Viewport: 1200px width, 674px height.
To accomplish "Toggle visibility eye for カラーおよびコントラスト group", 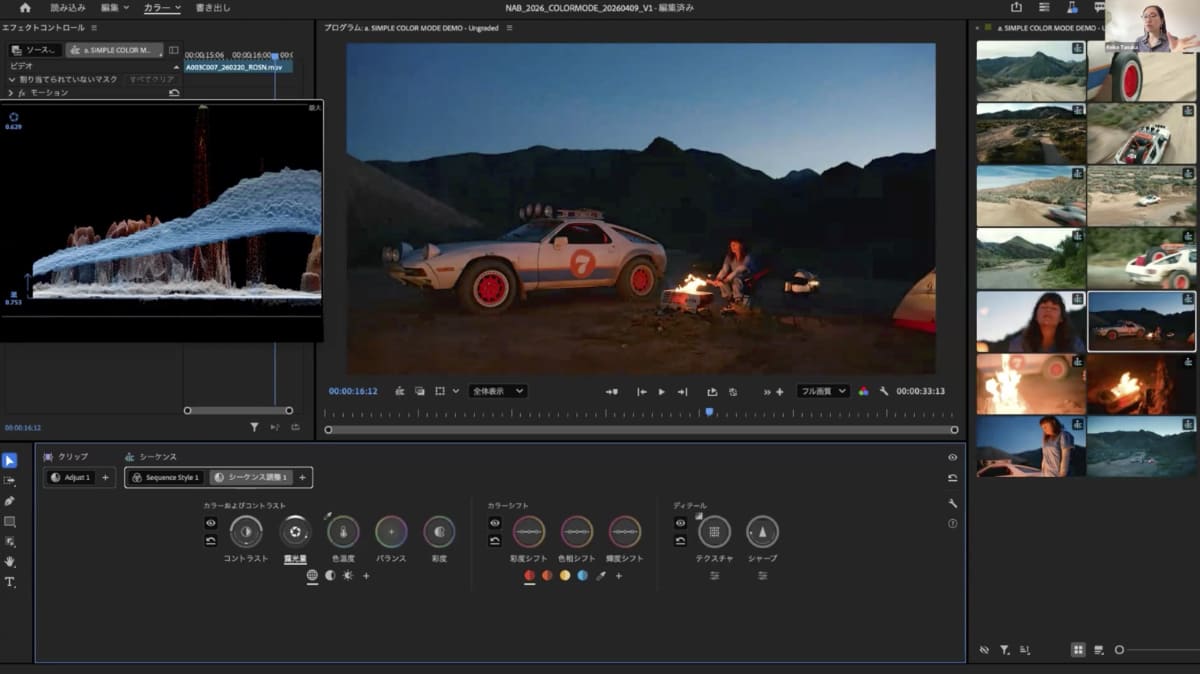I will (211, 523).
